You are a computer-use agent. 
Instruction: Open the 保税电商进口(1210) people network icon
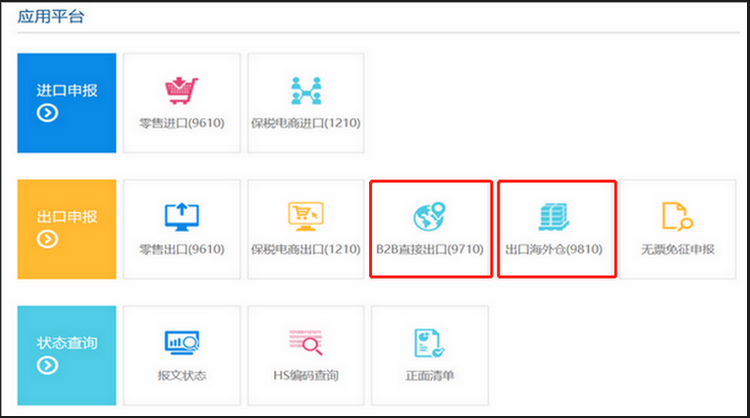(x=305, y=91)
